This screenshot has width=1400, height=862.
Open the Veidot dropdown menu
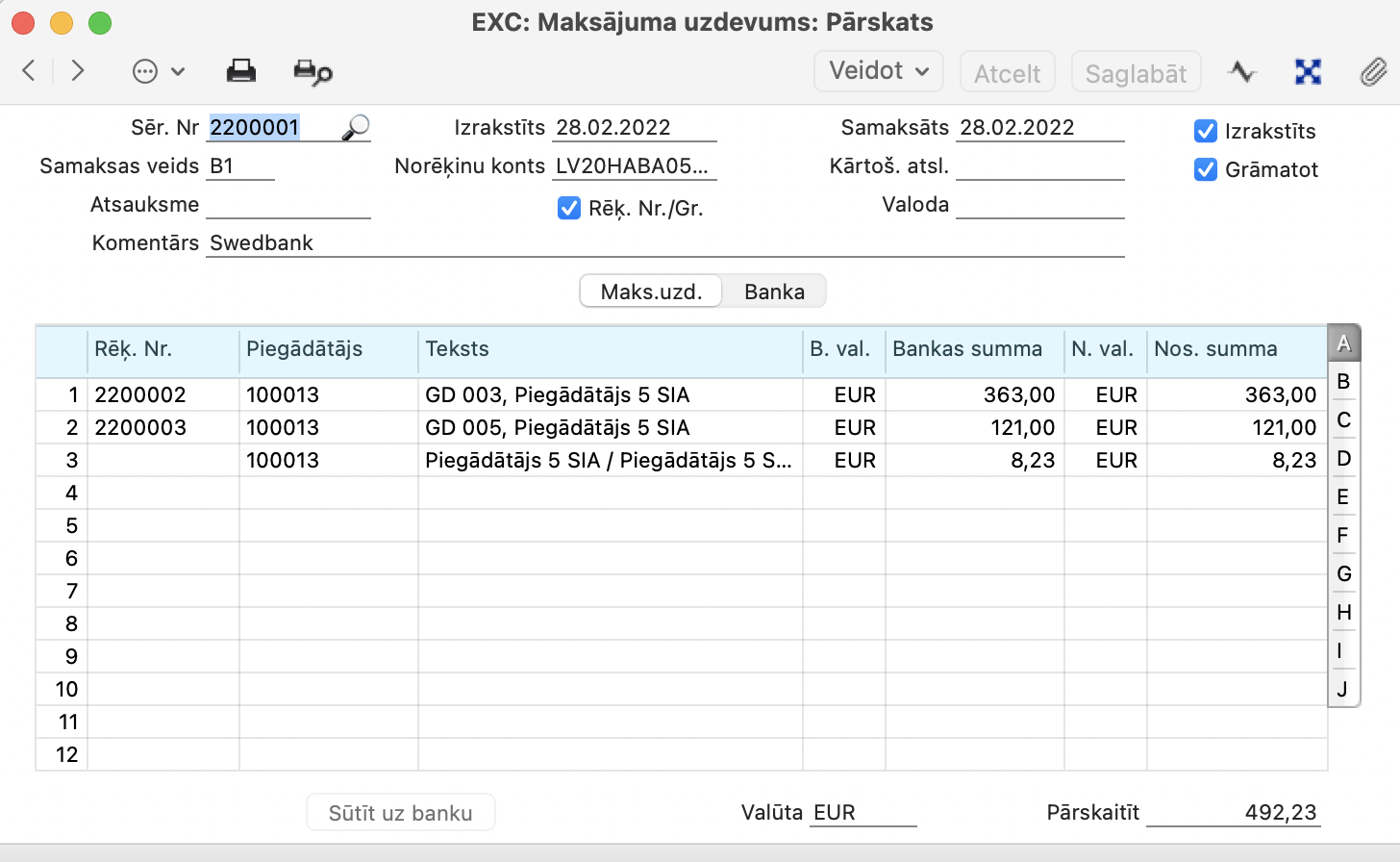pyautogui.click(x=878, y=71)
